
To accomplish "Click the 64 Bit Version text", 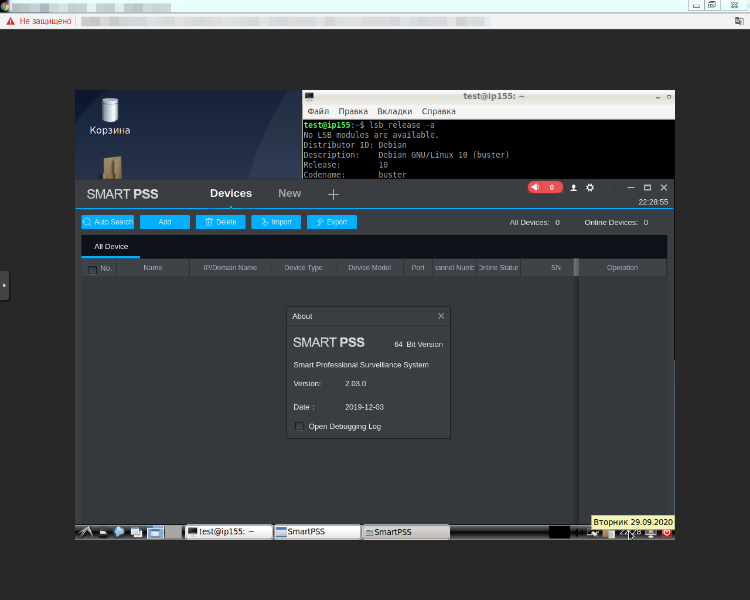I will click(419, 344).
